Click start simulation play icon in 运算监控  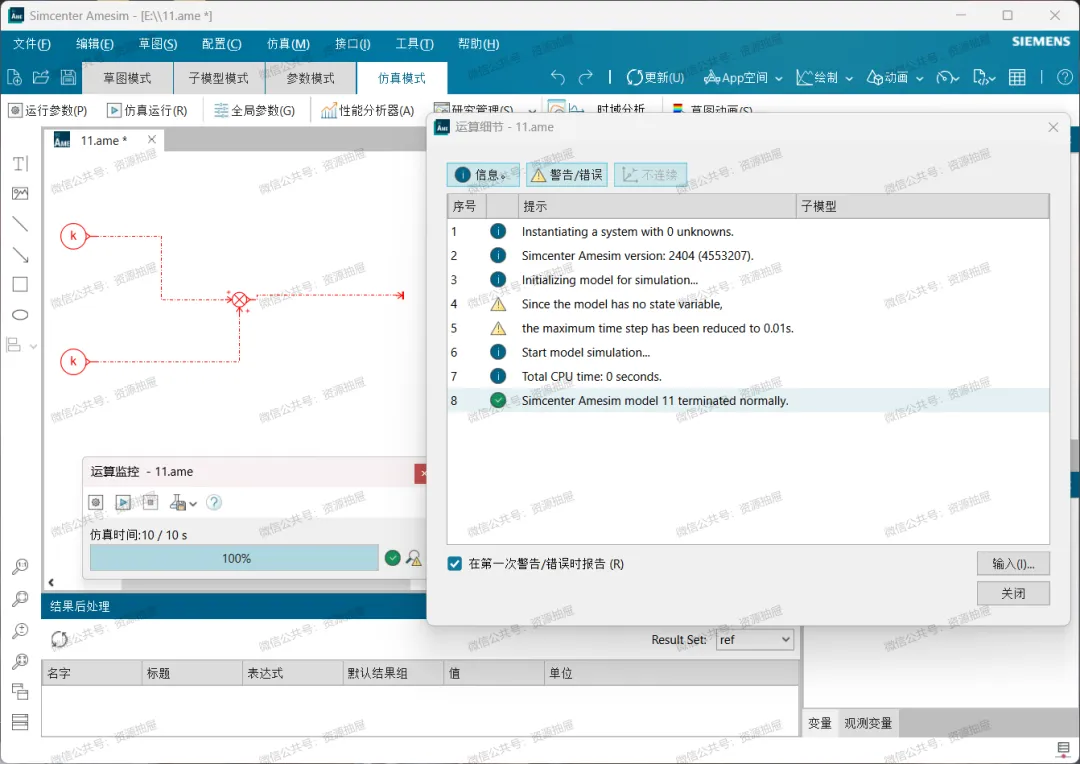pos(123,503)
